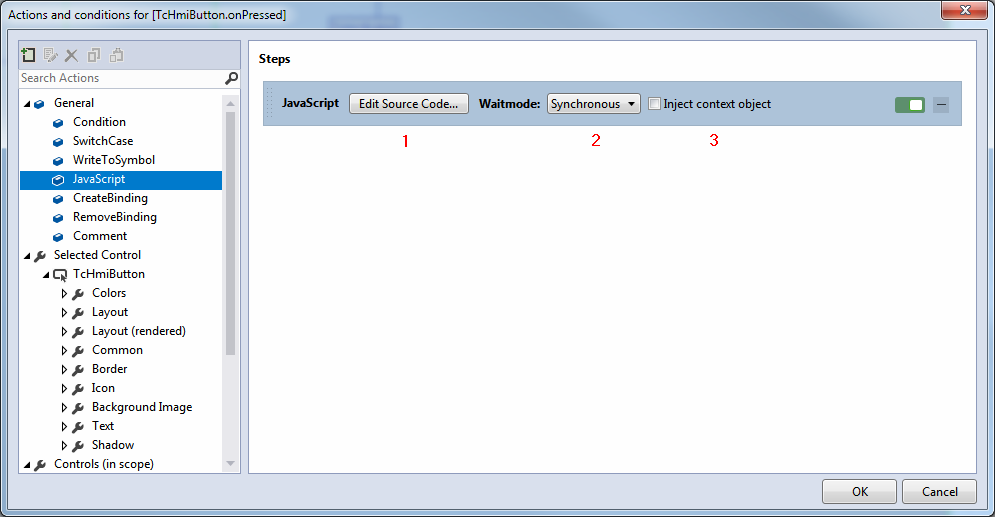This screenshot has width=995, height=517.
Task: Click the SwitchCase cube icon
Action: click(58, 142)
